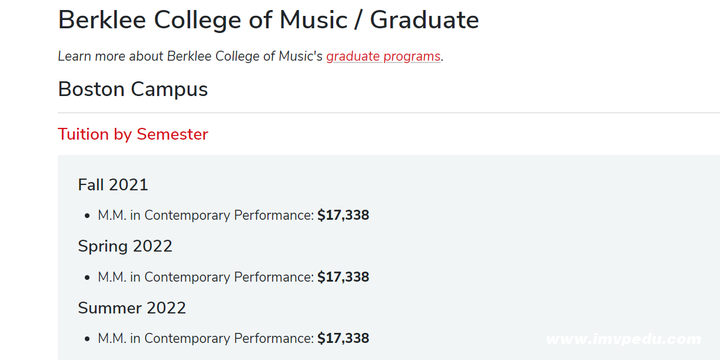
Task: Click the Summer 2022 tuition amount $17,338
Action: 343,338
